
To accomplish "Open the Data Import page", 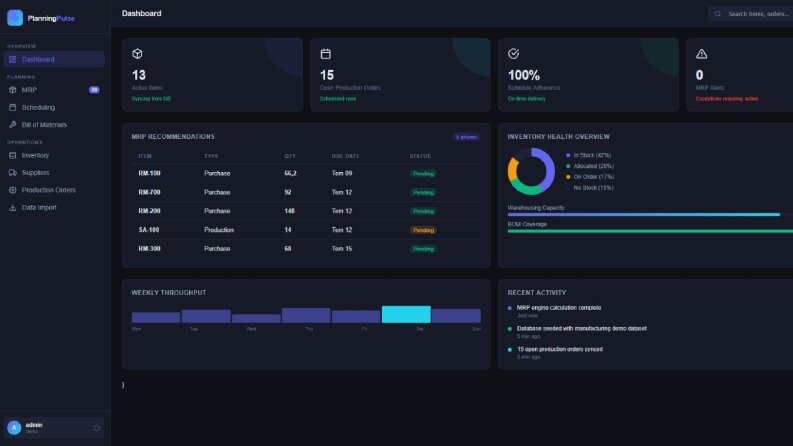I will pyautogui.click(x=54, y=207).
